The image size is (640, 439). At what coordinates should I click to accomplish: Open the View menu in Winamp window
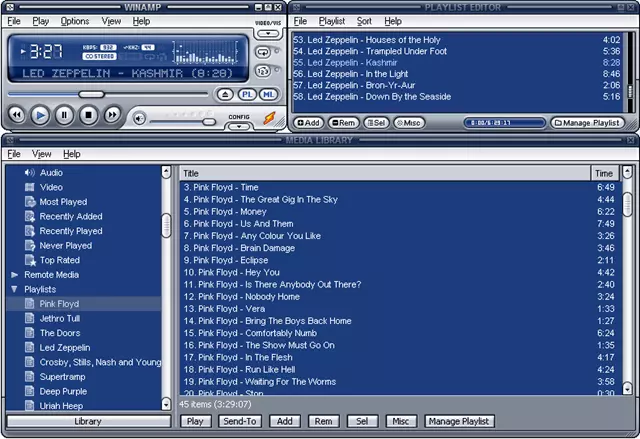click(x=111, y=21)
